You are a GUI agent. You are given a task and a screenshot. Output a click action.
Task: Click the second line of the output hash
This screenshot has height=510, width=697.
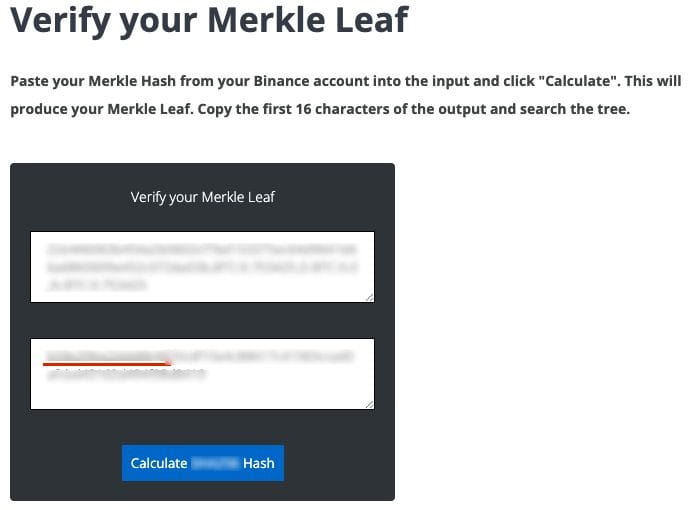point(125,374)
